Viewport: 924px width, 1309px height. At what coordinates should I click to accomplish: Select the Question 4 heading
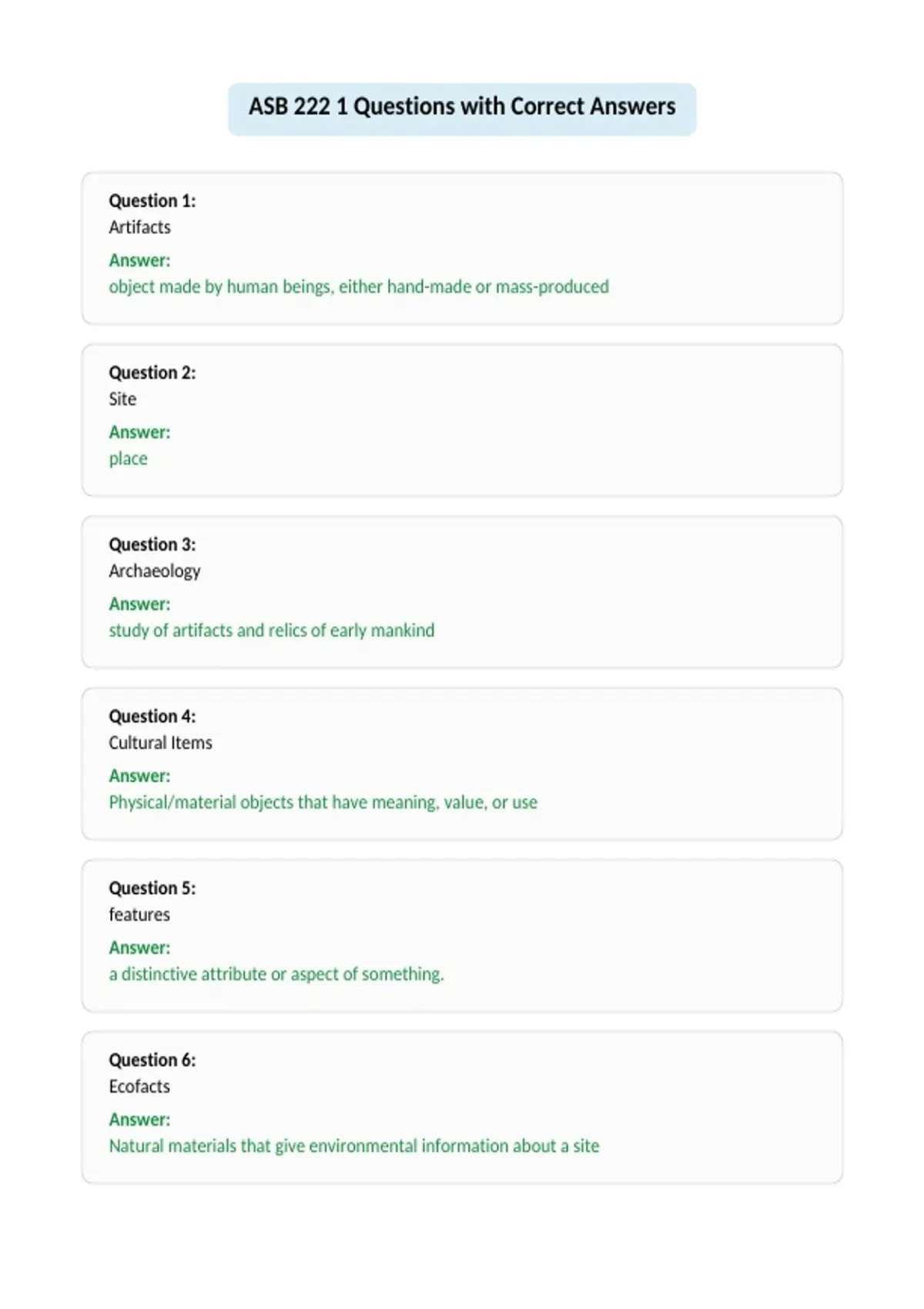click(152, 716)
